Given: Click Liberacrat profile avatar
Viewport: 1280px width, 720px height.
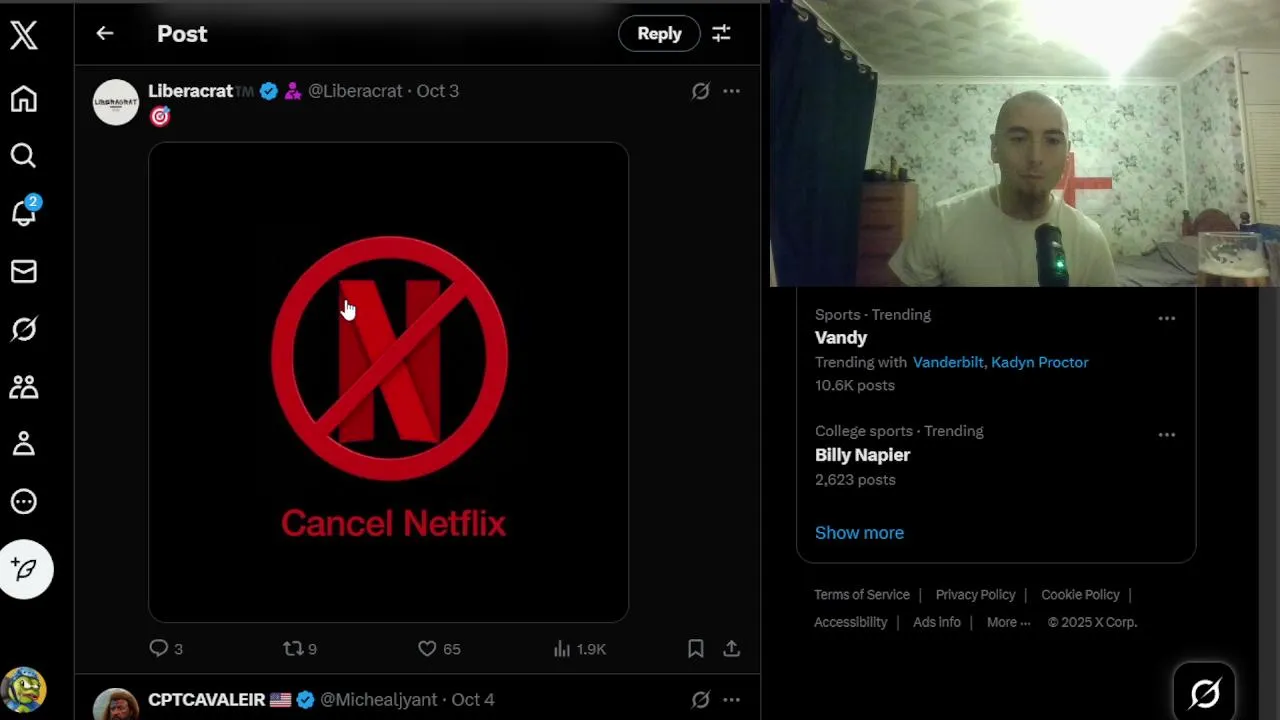Looking at the screenshot, I should tap(116, 102).
